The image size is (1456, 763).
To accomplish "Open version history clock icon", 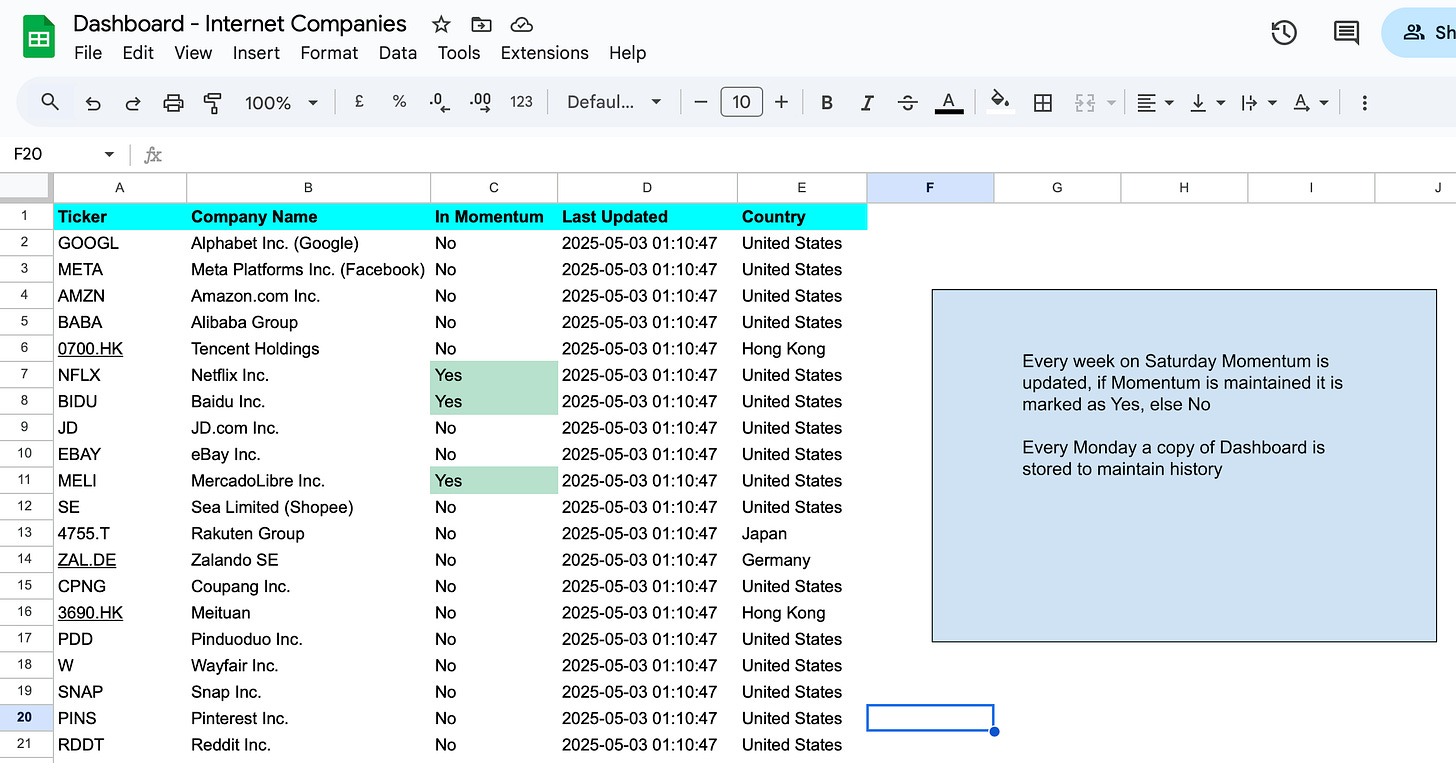I will pos(1284,32).
